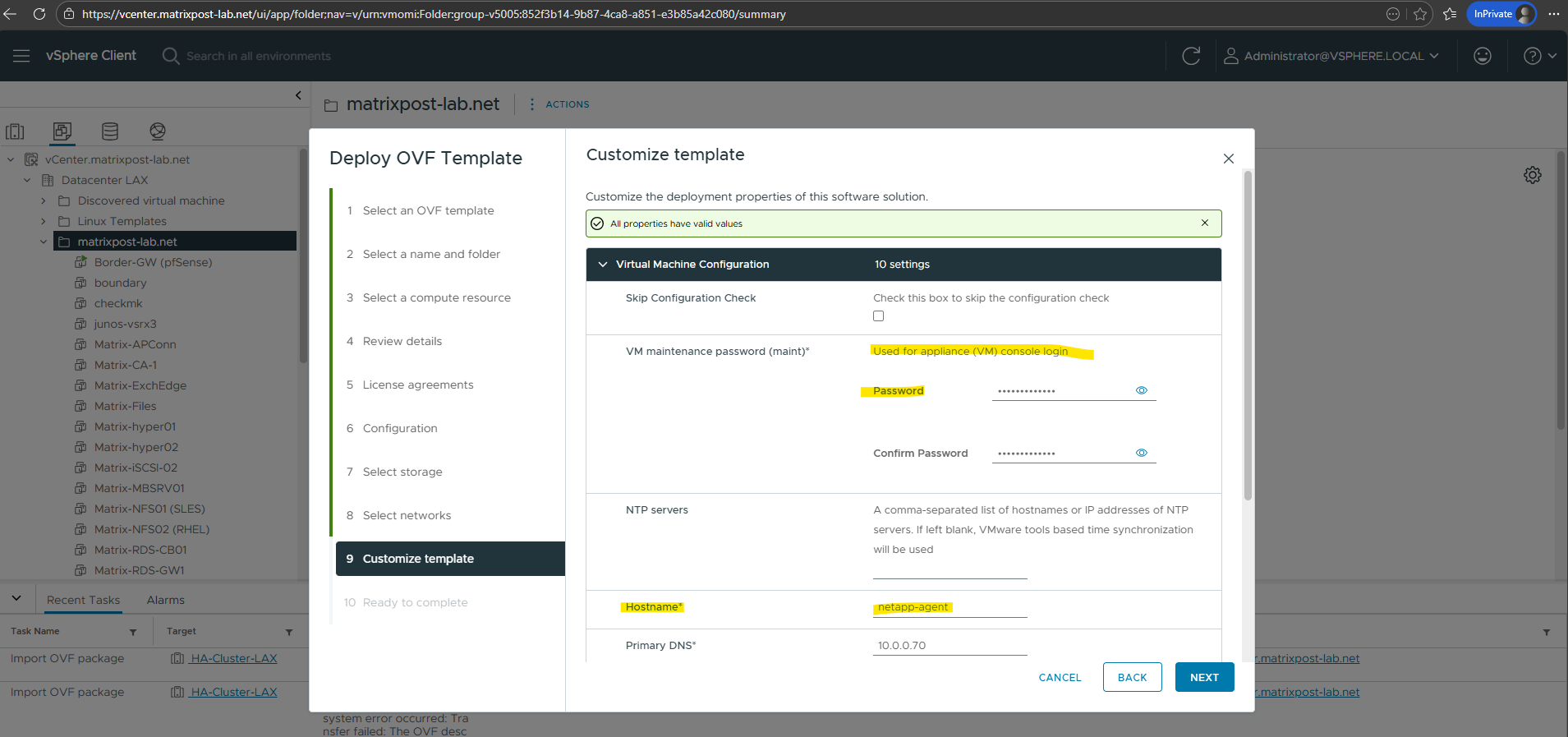Click the settings gear icon on the right
This screenshot has height=737, width=1568.
1532,175
